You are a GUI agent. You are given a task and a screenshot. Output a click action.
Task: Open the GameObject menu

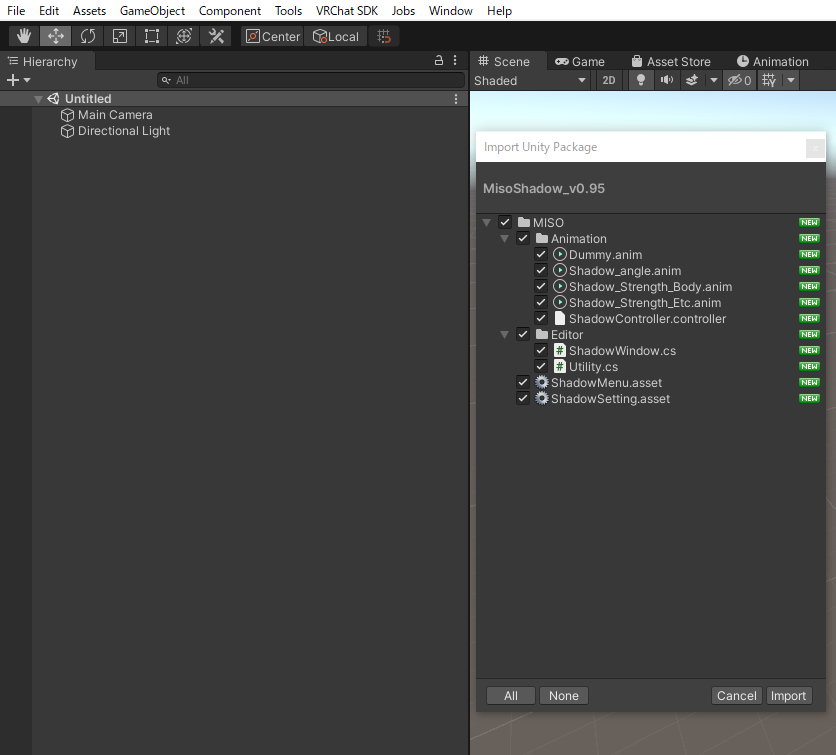152,11
